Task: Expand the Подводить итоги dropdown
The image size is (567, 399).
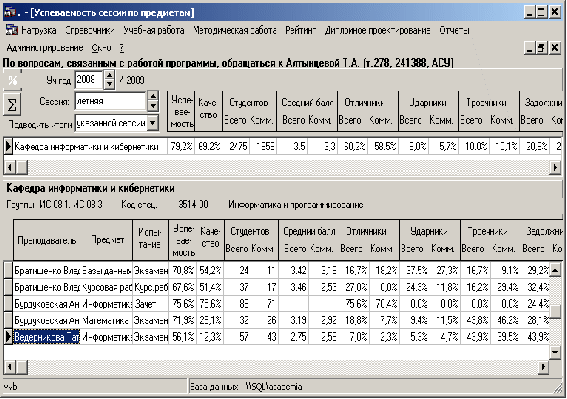Action: tap(153, 123)
